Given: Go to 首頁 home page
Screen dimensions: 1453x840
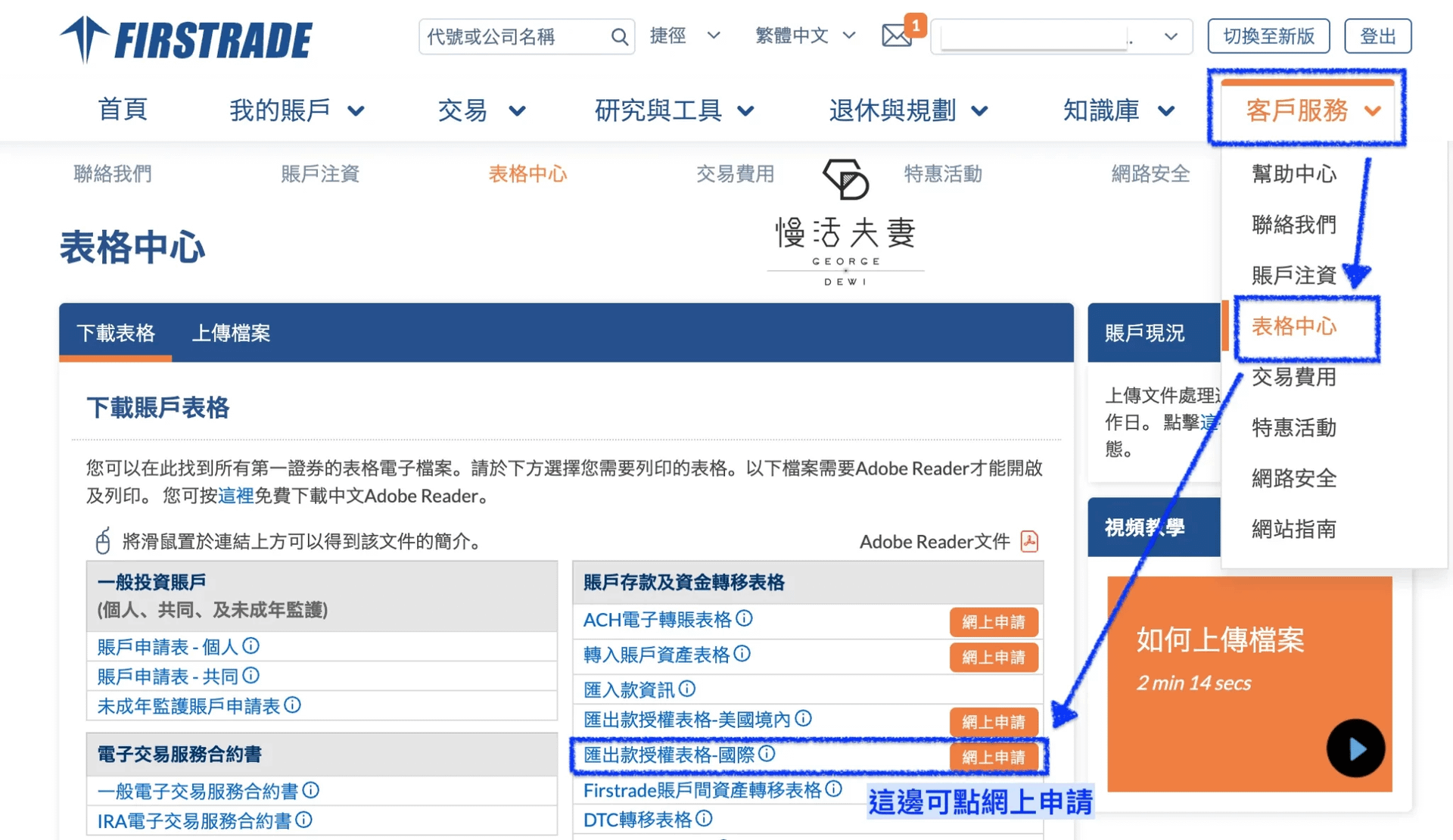Looking at the screenshot, I should click(122, 109).
